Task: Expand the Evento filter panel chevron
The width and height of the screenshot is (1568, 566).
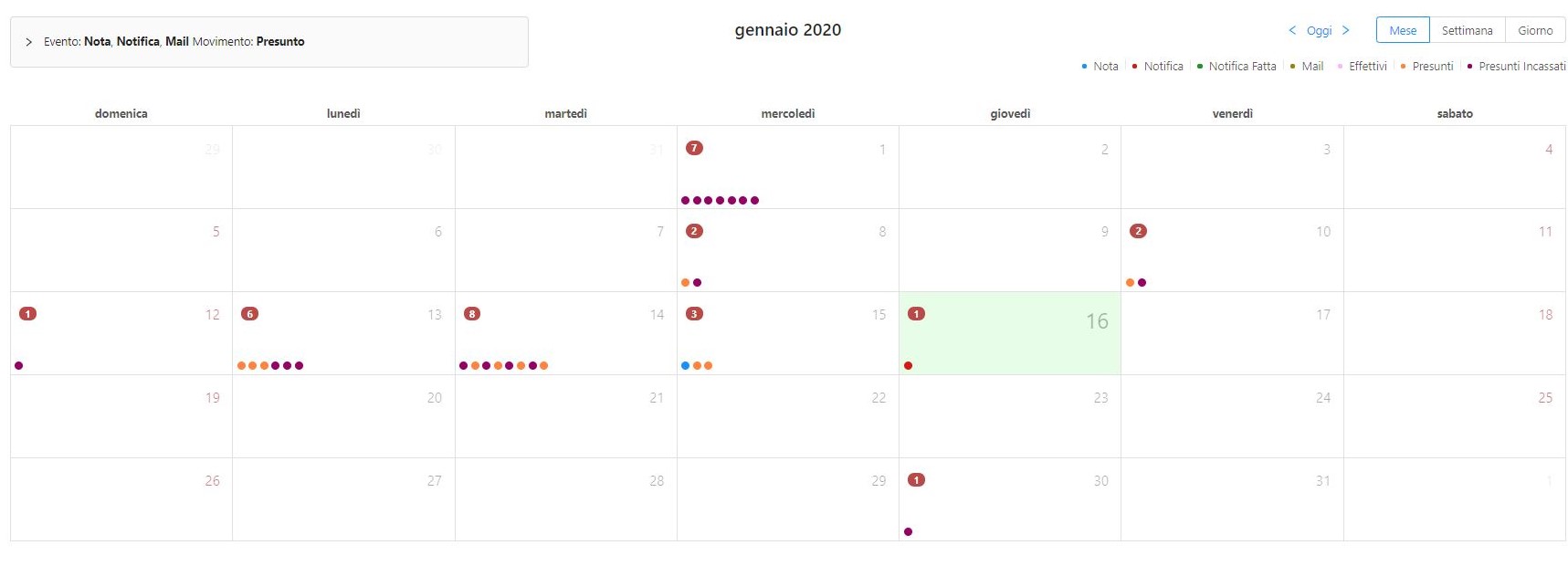Action: tap(29, 42)
